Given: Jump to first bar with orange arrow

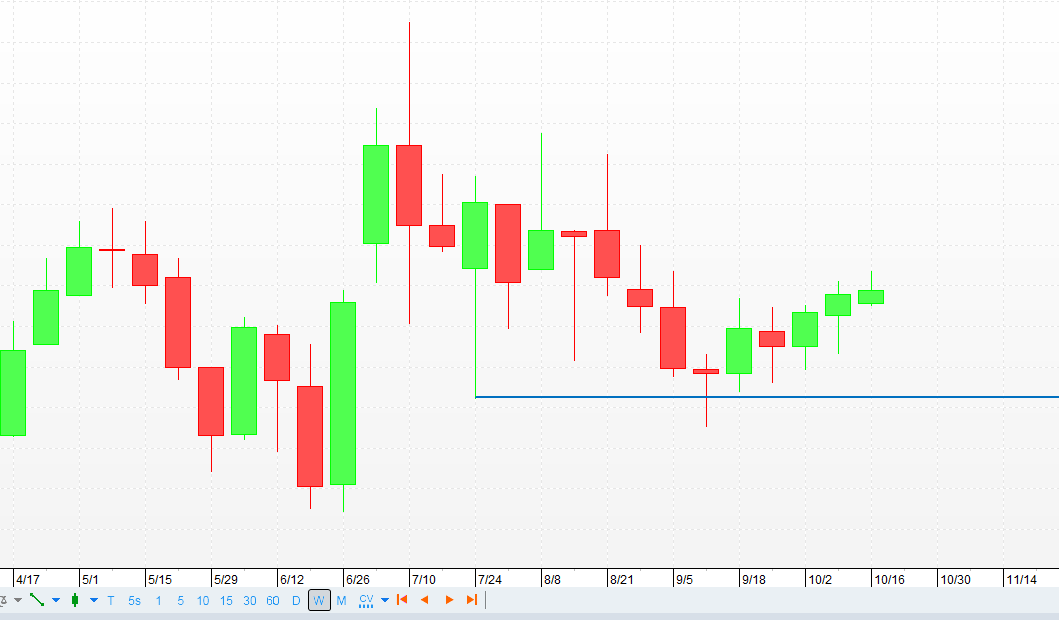Looking at the screenshot, I should pyautogui.click(x=402, y=600).
